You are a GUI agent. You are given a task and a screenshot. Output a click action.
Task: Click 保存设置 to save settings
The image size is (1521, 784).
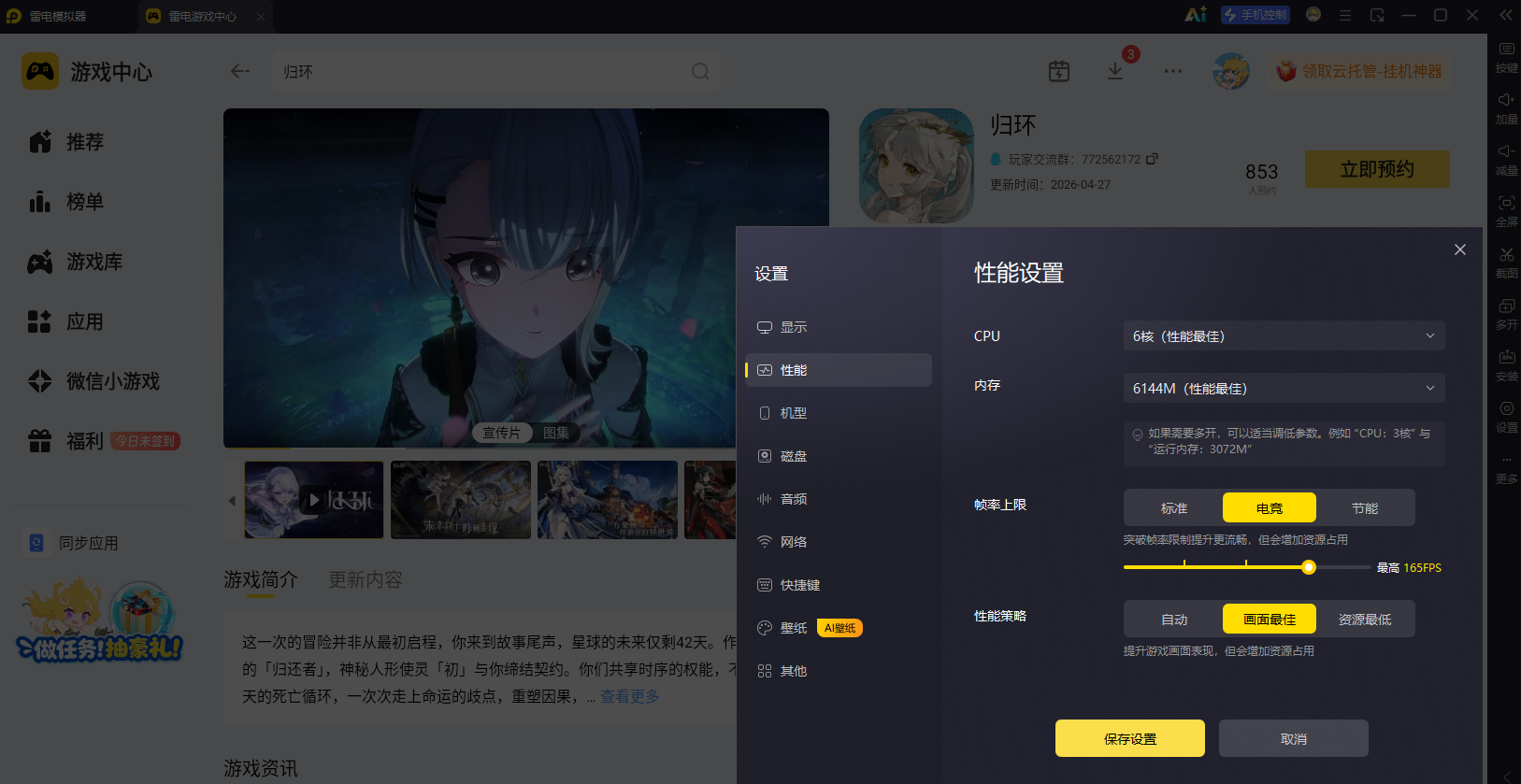(x=1130, y=738)
